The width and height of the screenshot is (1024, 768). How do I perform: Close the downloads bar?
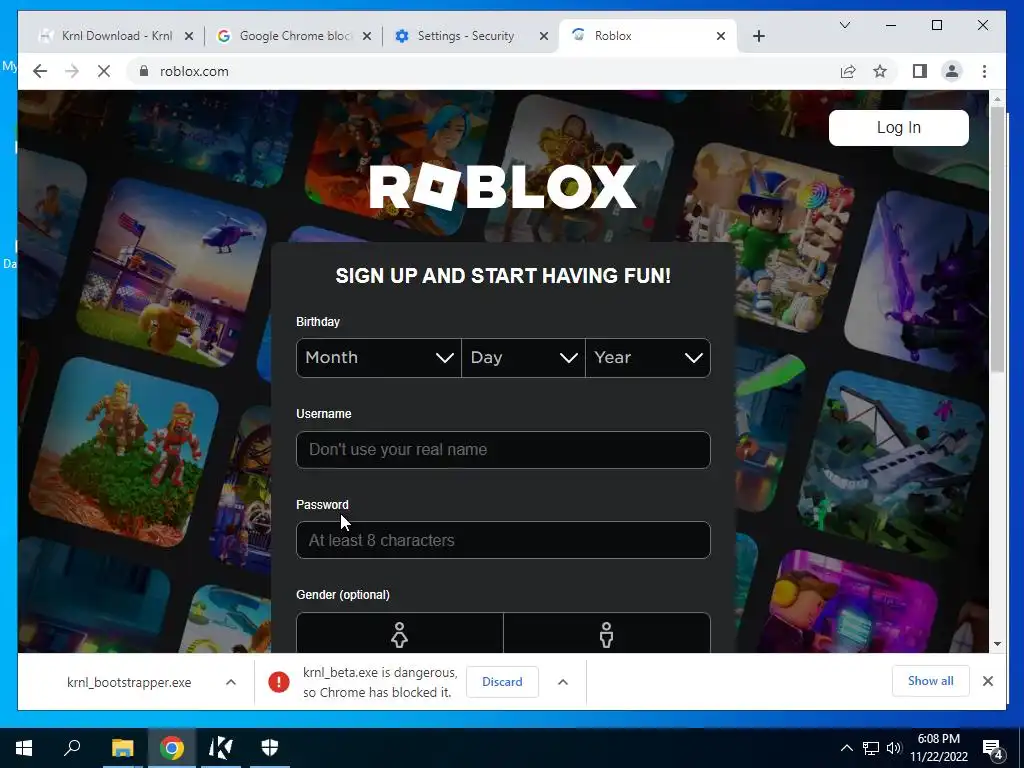coord(988,681)
